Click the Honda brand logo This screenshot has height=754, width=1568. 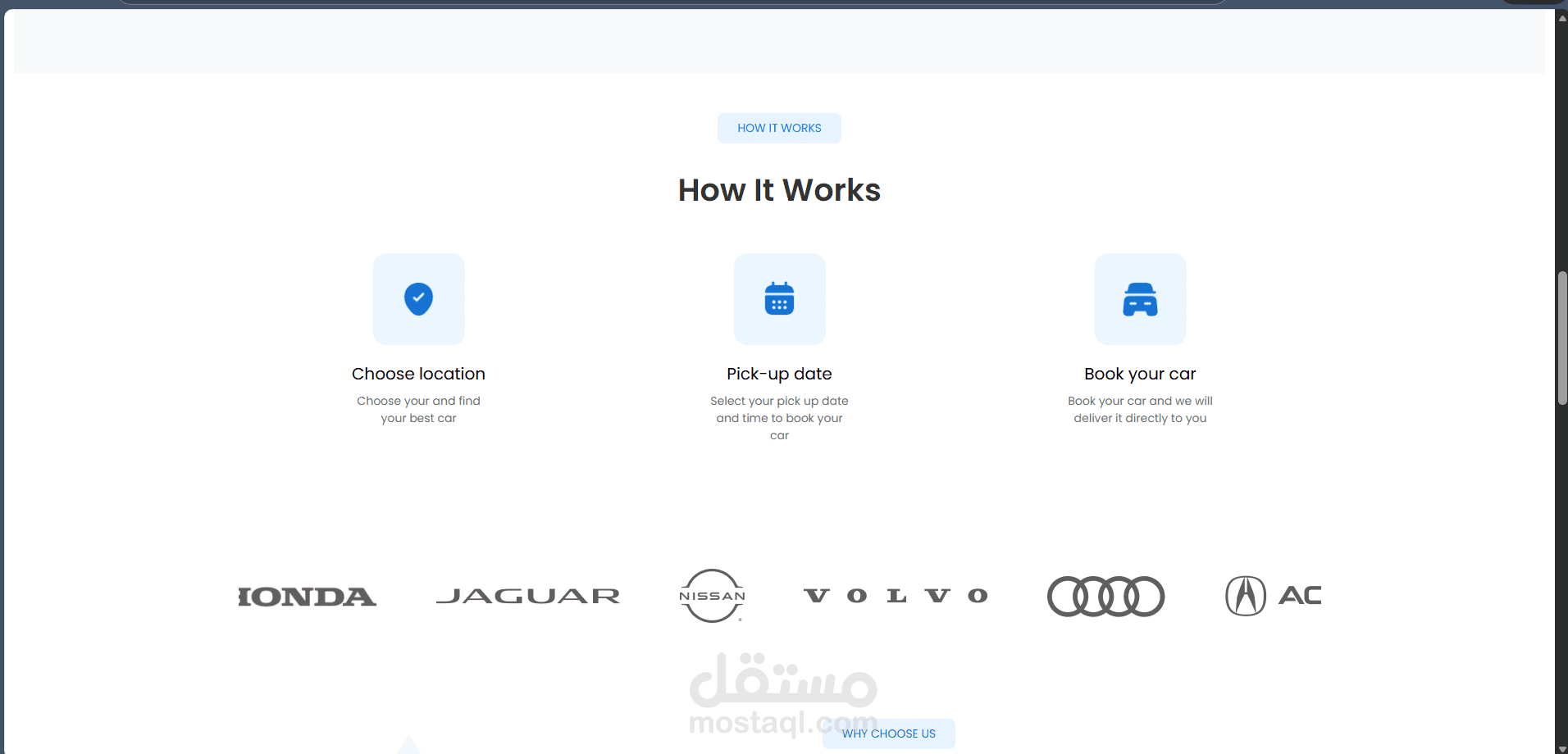[308, 597]
